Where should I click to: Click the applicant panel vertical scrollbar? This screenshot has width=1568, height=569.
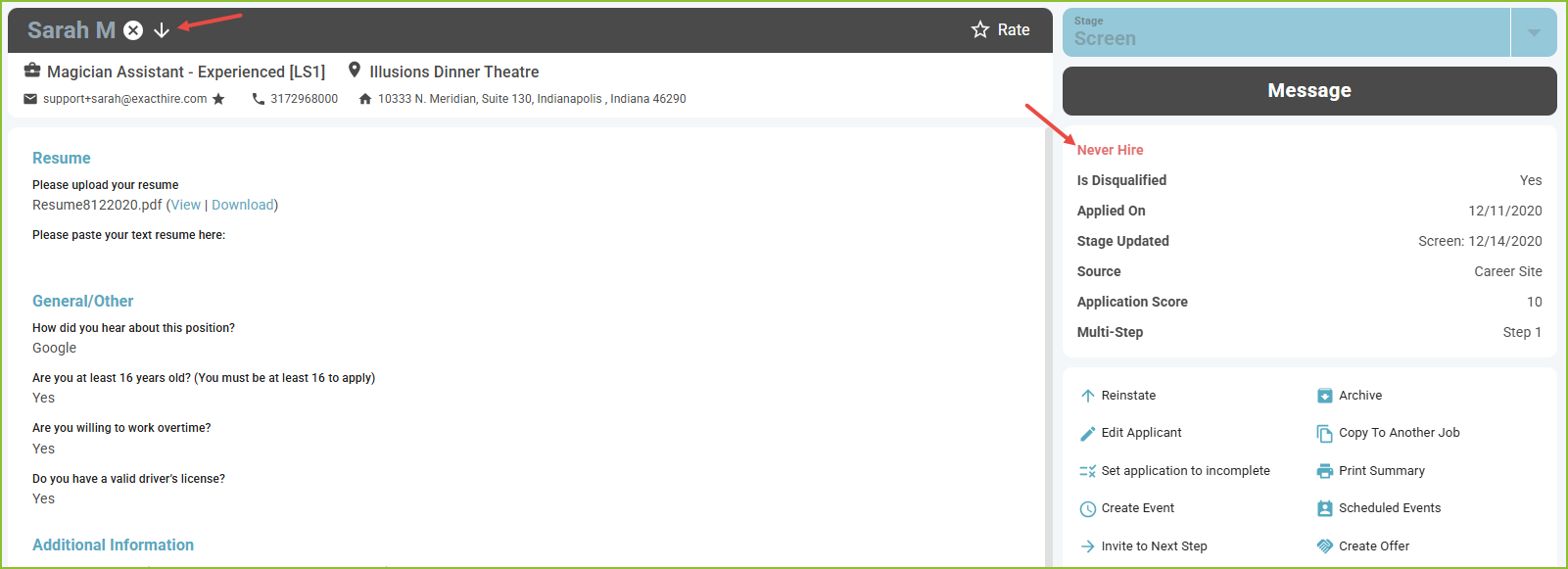click(x=1048, y=348)
